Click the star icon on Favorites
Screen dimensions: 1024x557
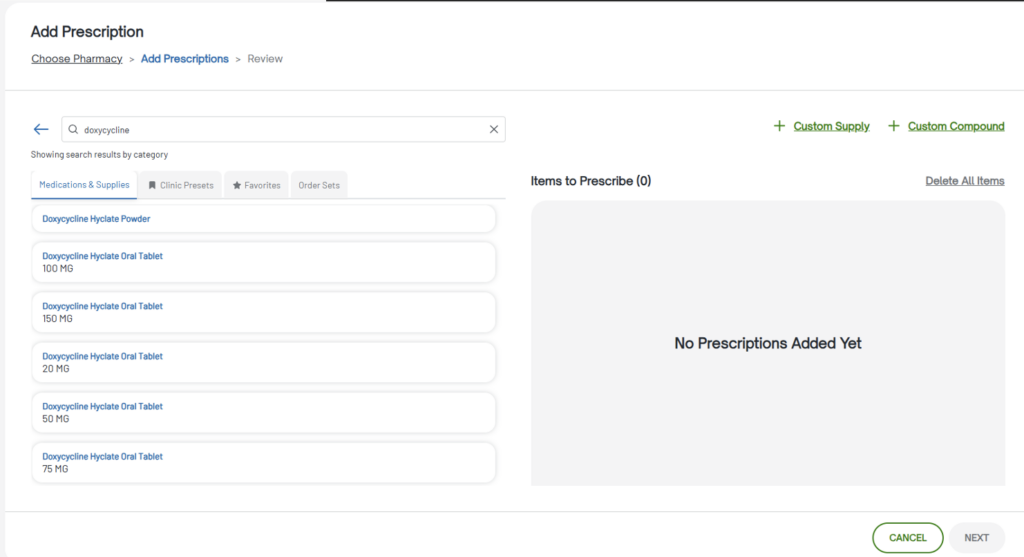pos(237,185)
